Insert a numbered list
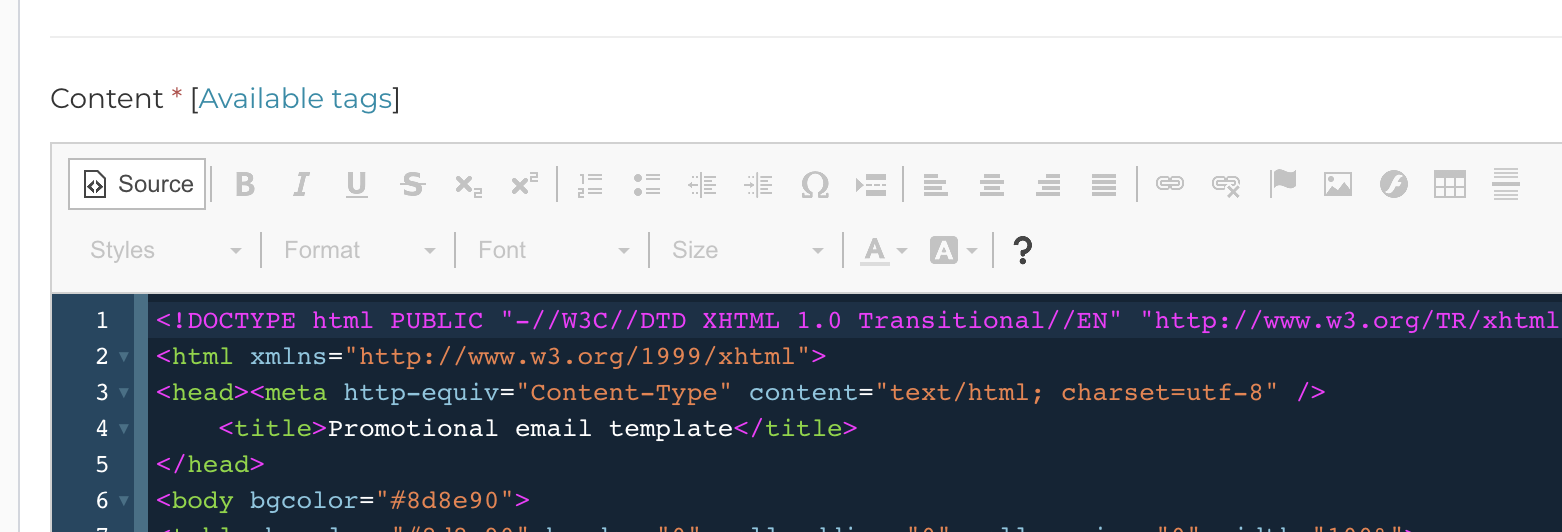Image resolution: width=1562 pixels, height=532 pixels. pos(591,184)
